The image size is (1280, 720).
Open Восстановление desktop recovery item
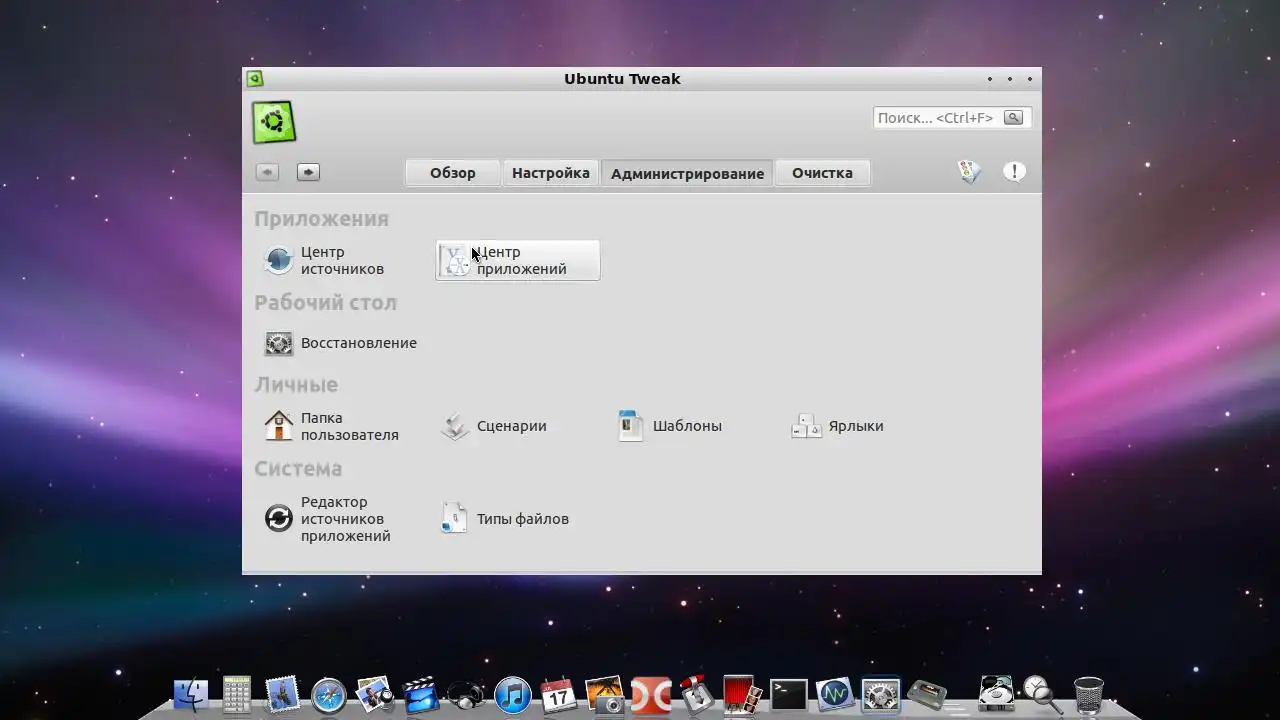pyautogui.click(x=340, y=343)
